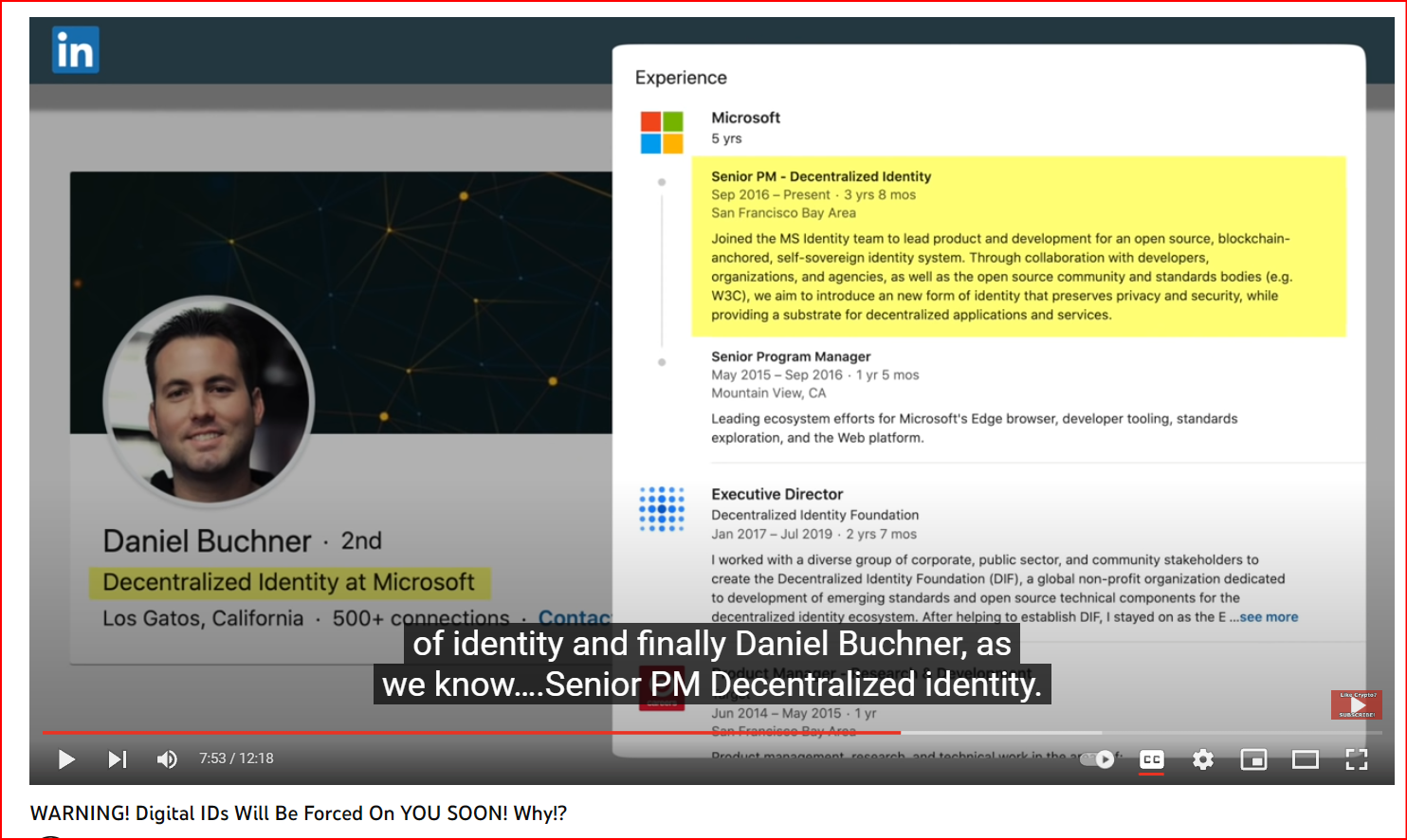Click the video title text
Screen dimensions: 1407x840
(x=299, y=813)
